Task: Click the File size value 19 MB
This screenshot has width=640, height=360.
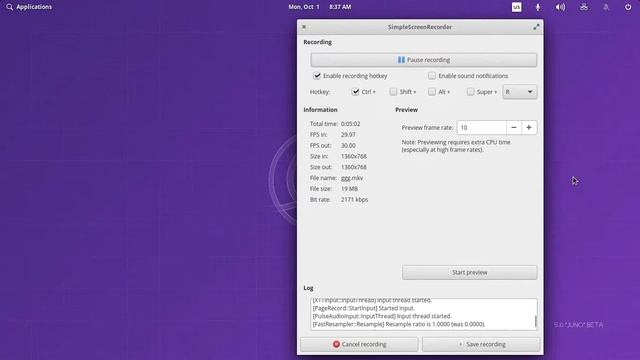Action: pos(349,189)
